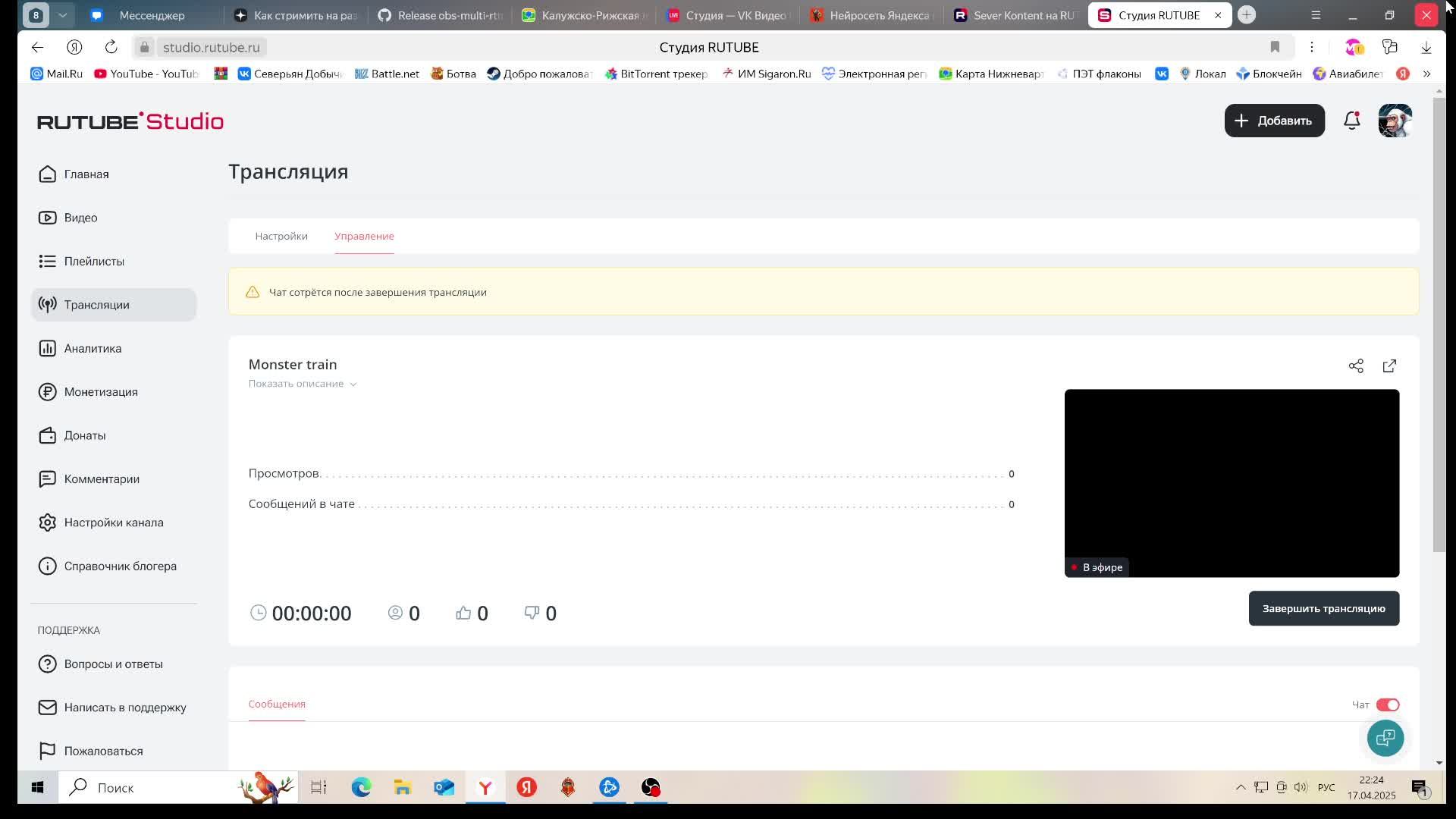The height and width of the screenshot is (819, 1456).
Task: Show more bookmarks overflow chevron
Action: (1426, 74)
